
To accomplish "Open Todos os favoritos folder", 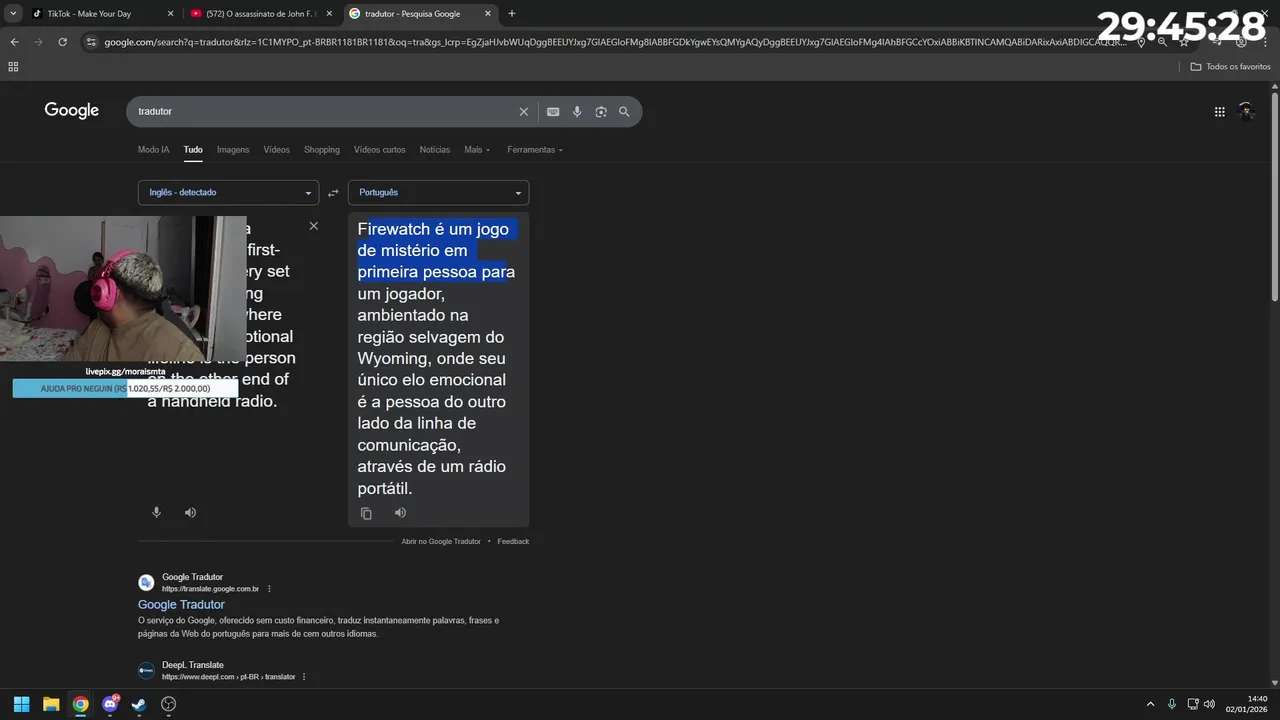I will [1230, 67].
